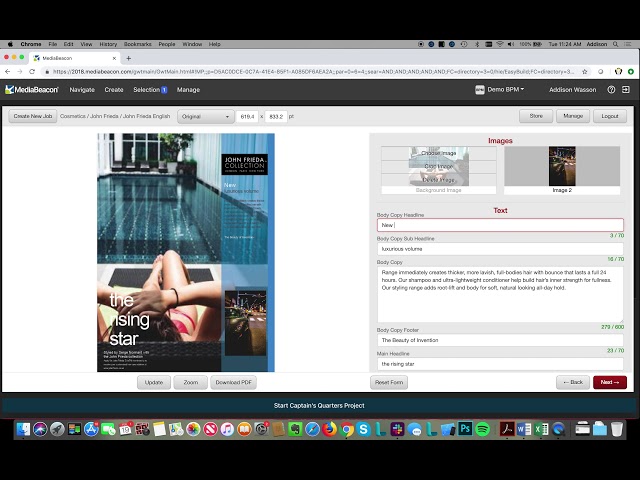Image resolution: width=640 pixels, height=480 pixels.
Task: Open the View menu in menu bar
Action: pos(86,44)
